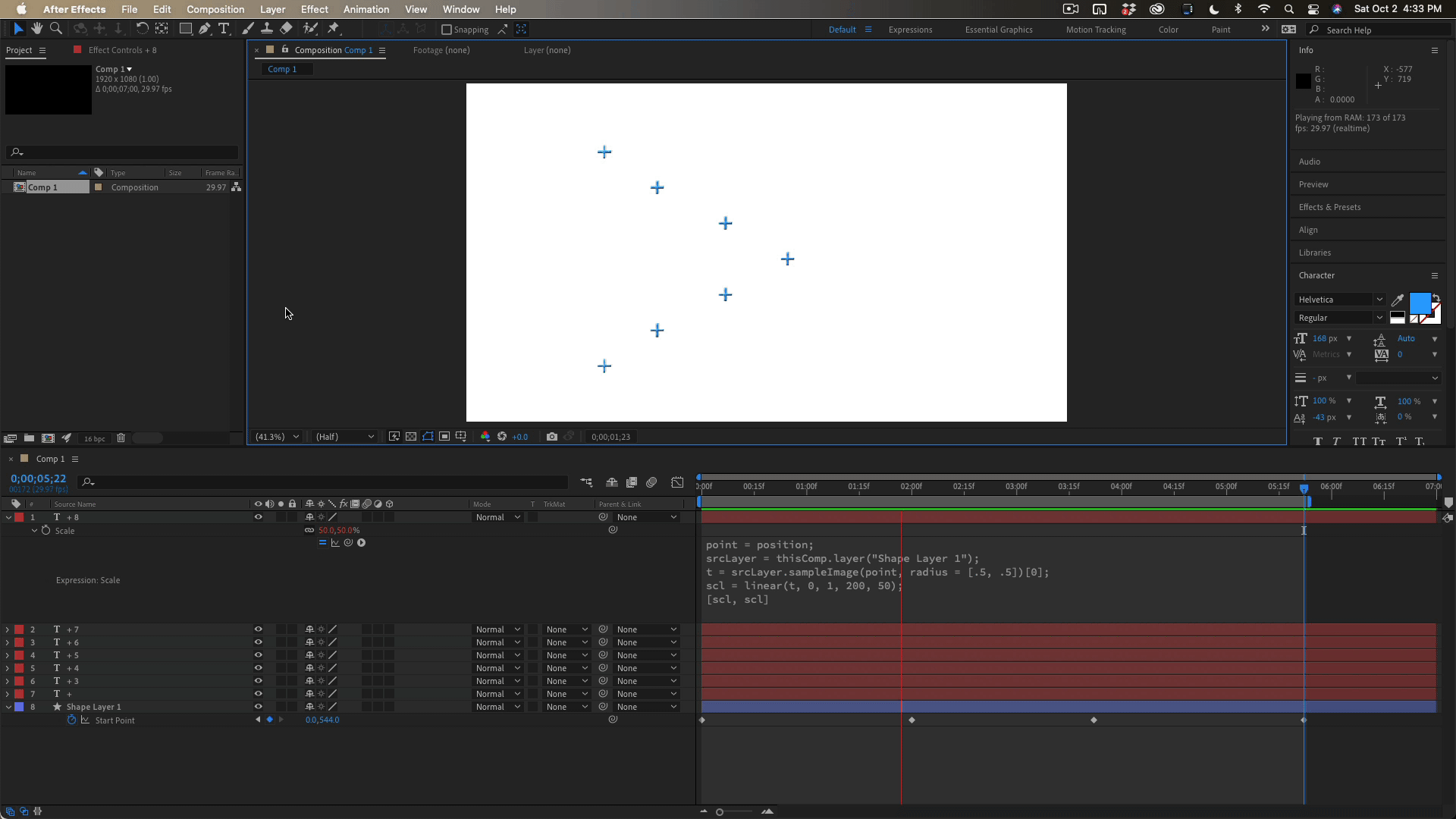Viewport: 1456px width, 819px height.
Task: Select the Zoom magnifier tool
Action: [x=55, y=29]
